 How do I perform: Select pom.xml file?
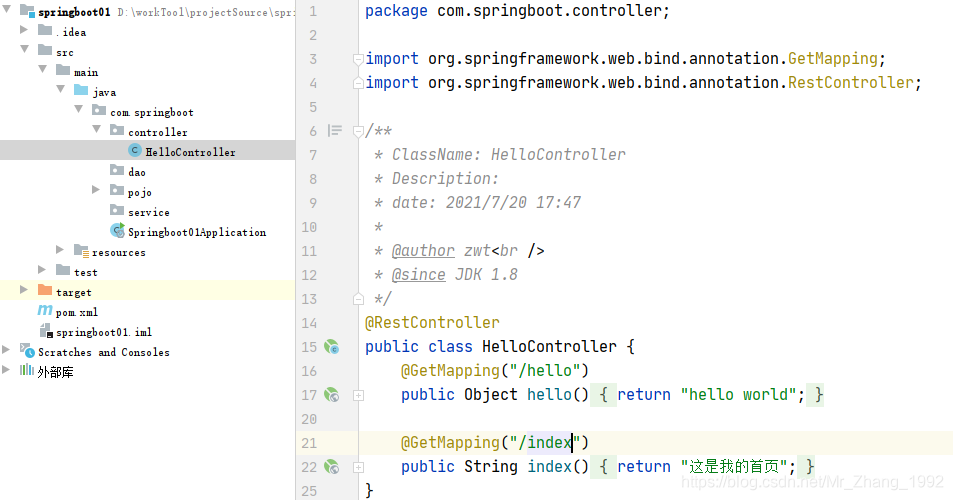[x=77, y=312]
